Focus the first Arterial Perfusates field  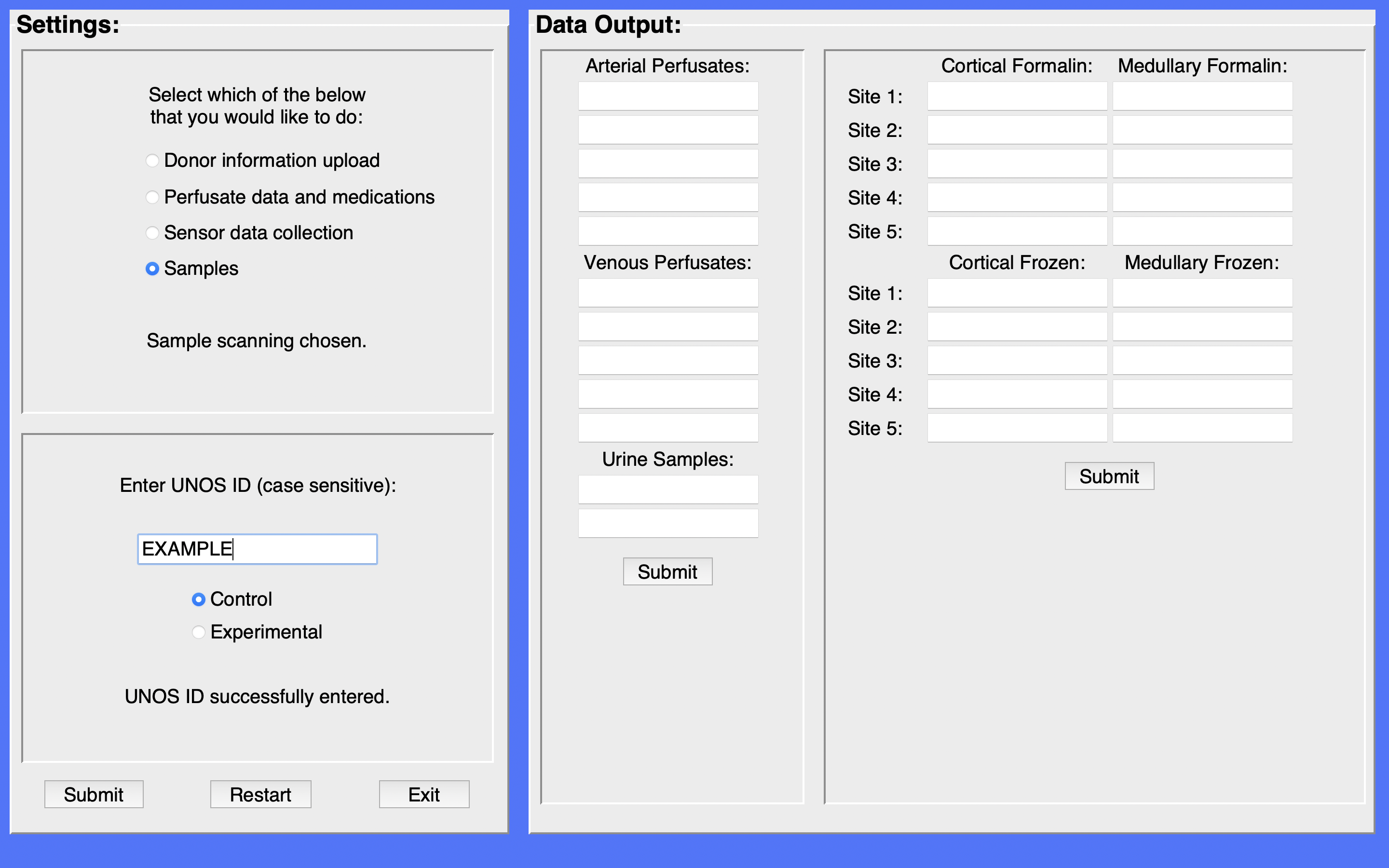point(668,96)
